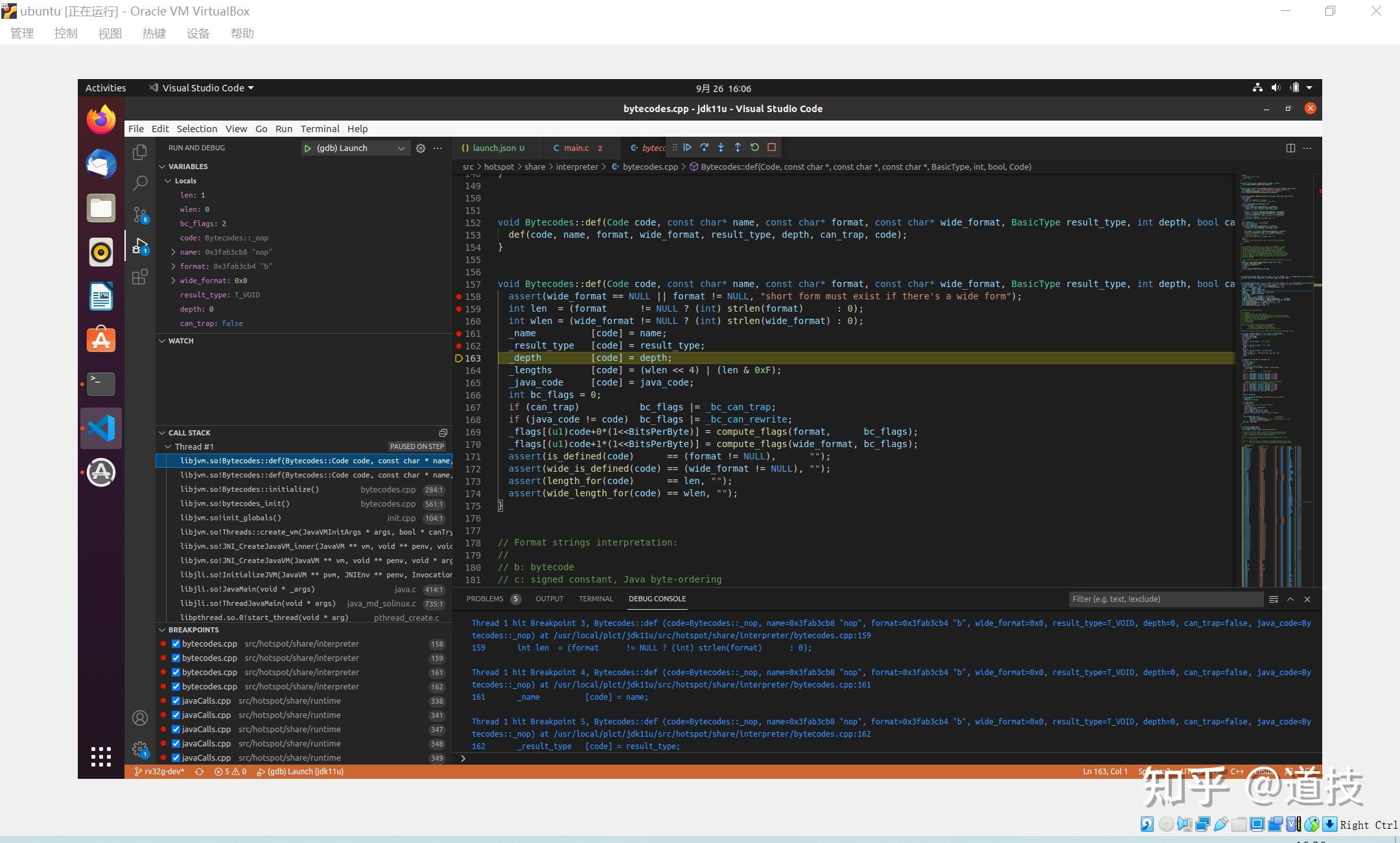Restart the debug session
1400x843 pixels.
coord(754,148)
